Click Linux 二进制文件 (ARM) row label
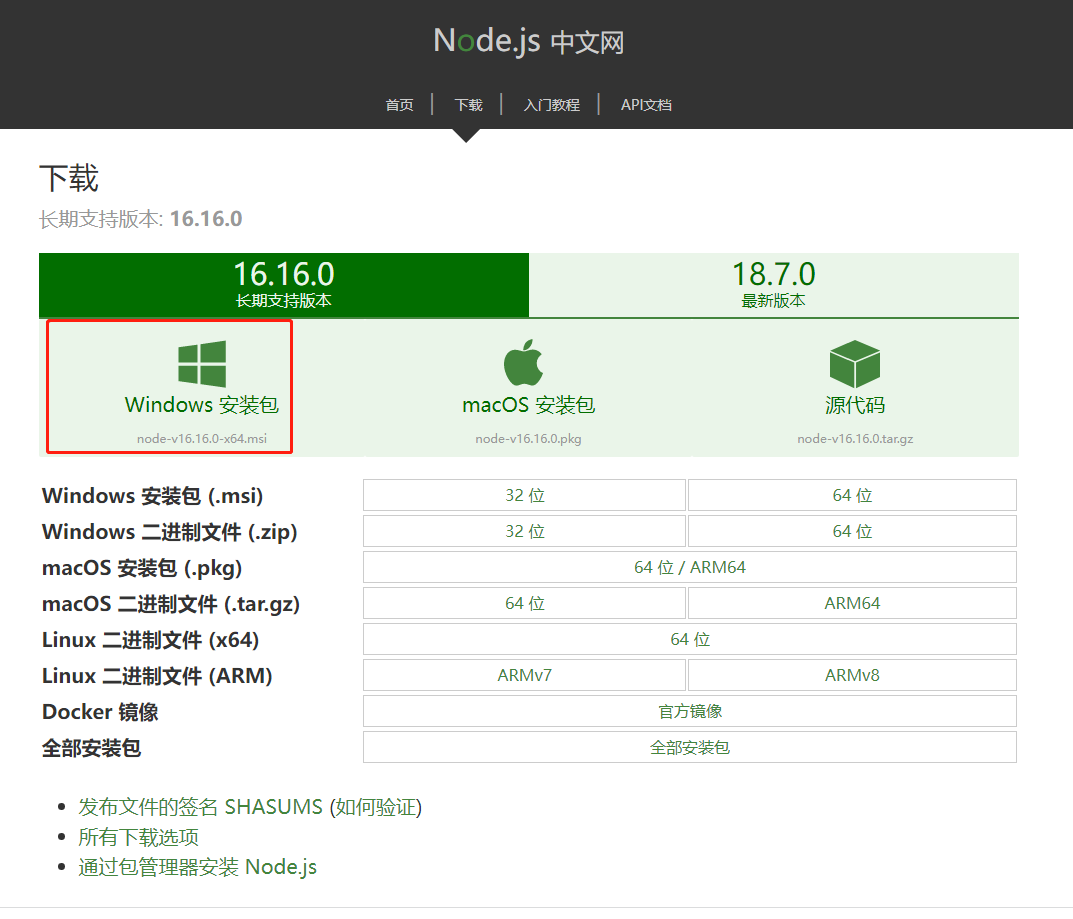Image resolution: width=1073 pixels, height=919 pixels. coord(157,676)
